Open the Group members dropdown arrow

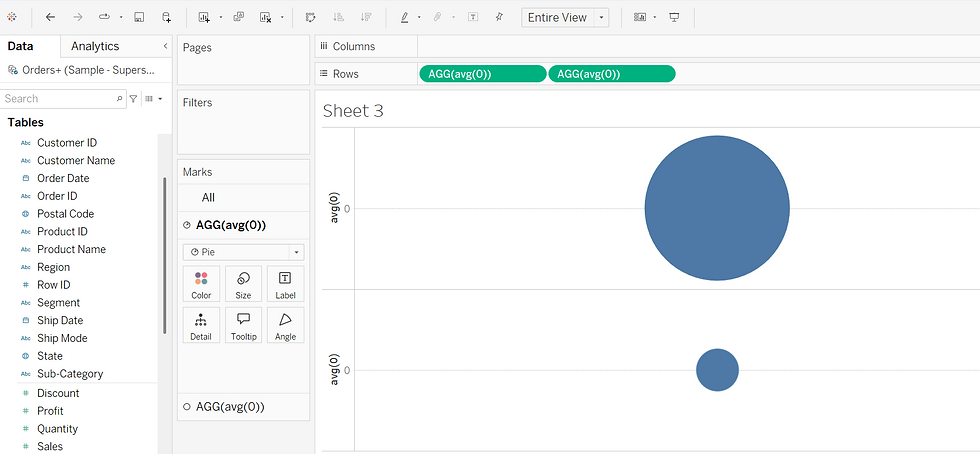(x=453, y=18)
